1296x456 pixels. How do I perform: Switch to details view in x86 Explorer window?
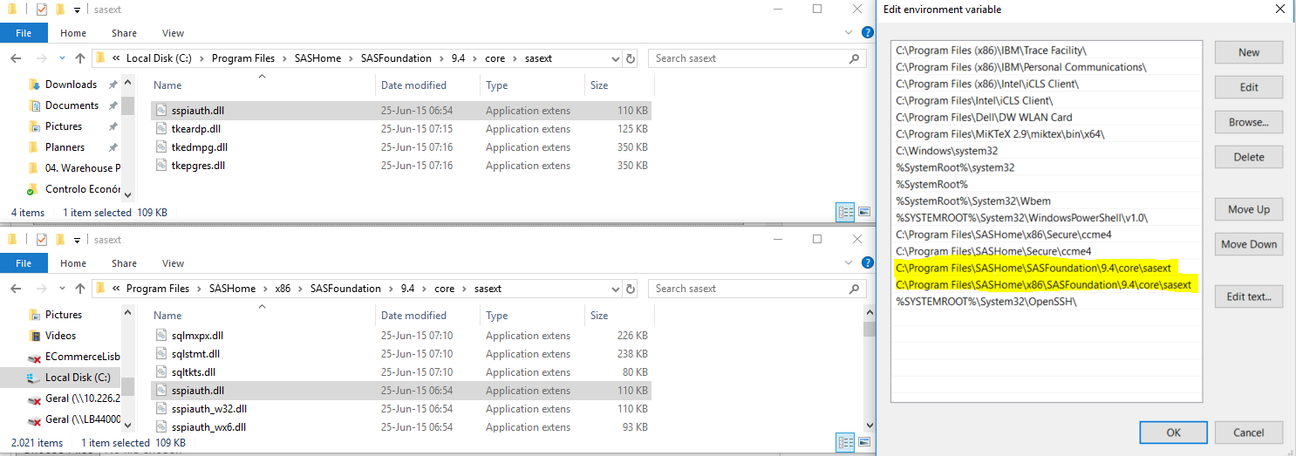(844, 442)
